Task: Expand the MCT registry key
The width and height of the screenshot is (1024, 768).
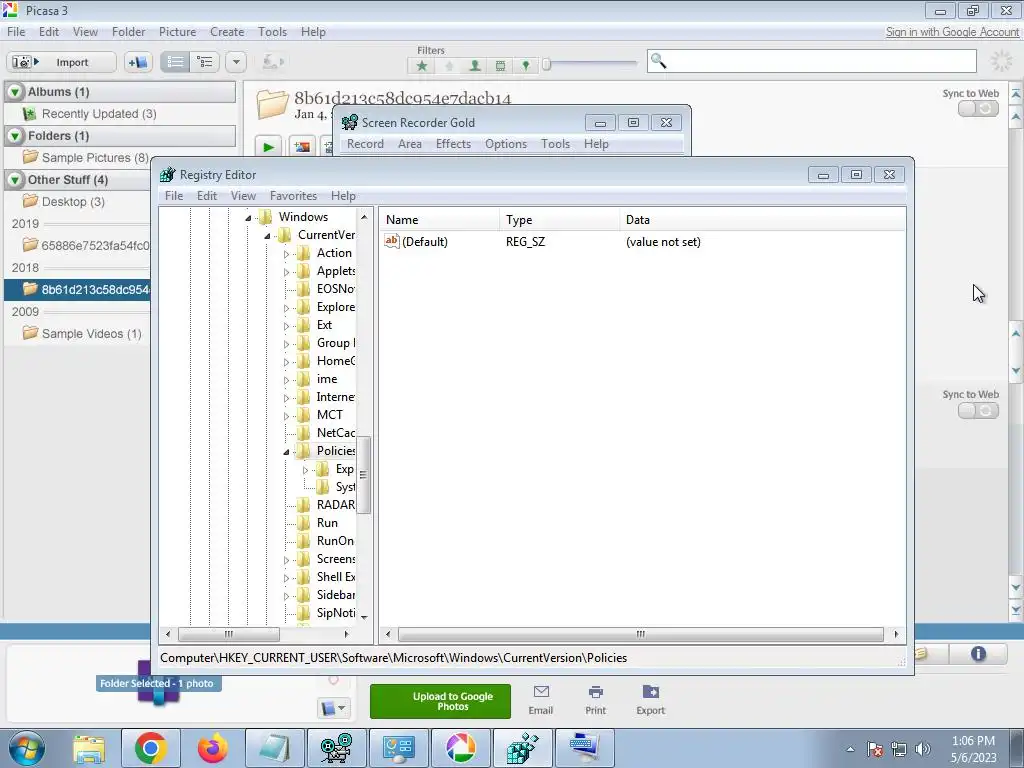Action: 286,416
